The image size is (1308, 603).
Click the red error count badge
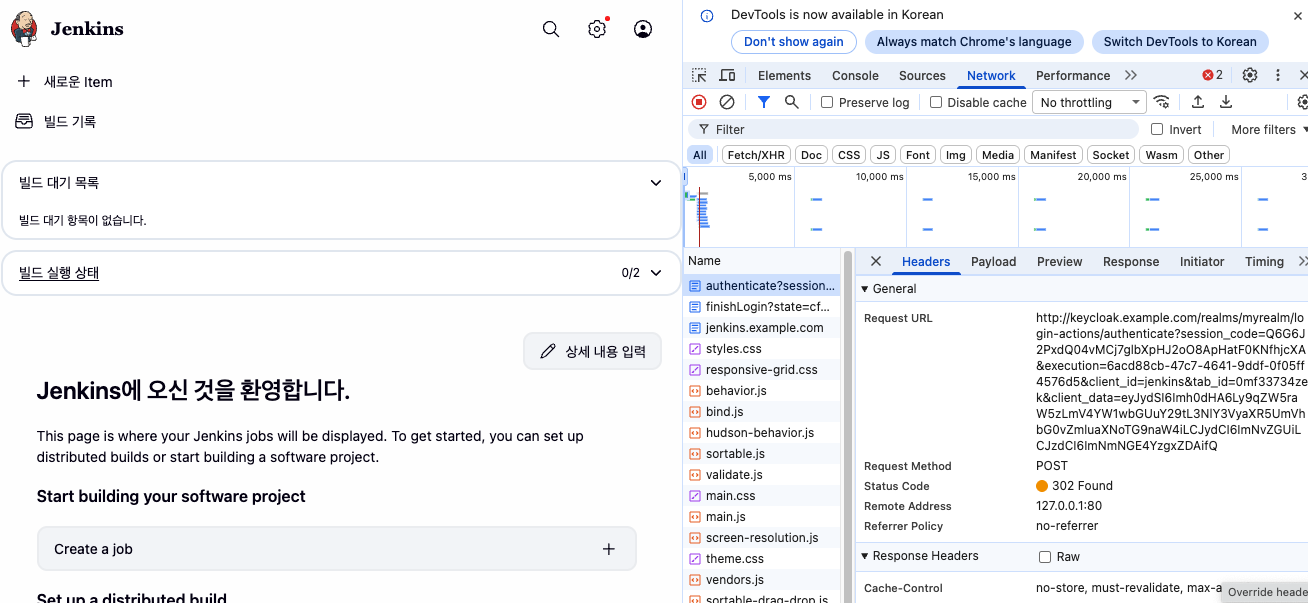click(1213, 75)
